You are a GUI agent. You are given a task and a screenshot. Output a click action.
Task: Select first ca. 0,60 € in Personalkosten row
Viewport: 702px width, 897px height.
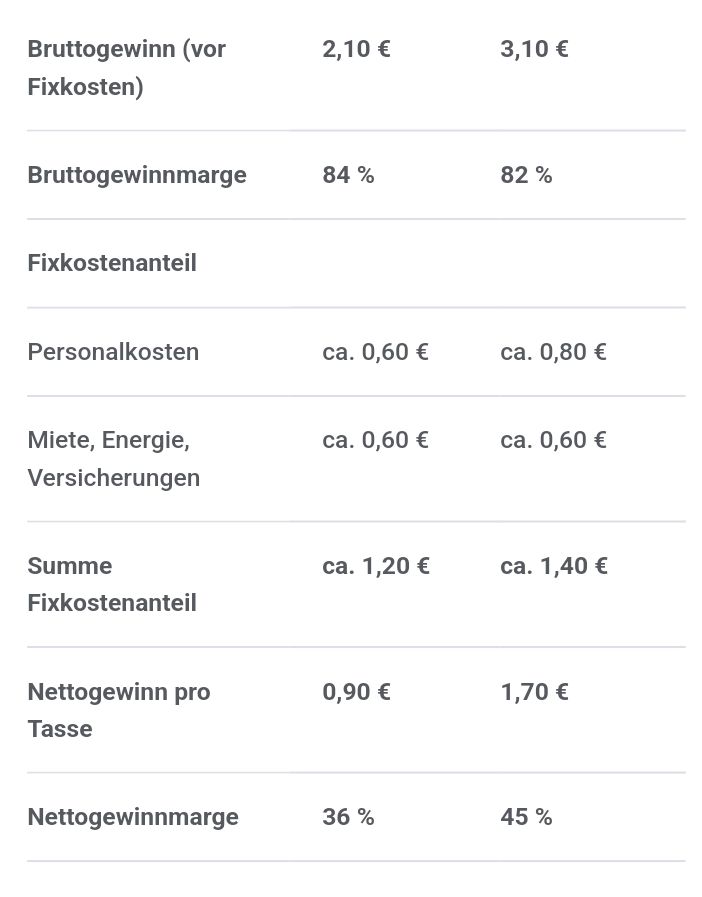(375, 352)
